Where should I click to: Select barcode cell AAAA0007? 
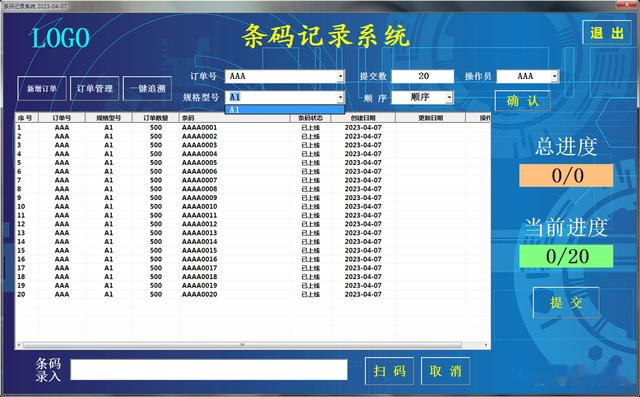(x=200, y=180)
